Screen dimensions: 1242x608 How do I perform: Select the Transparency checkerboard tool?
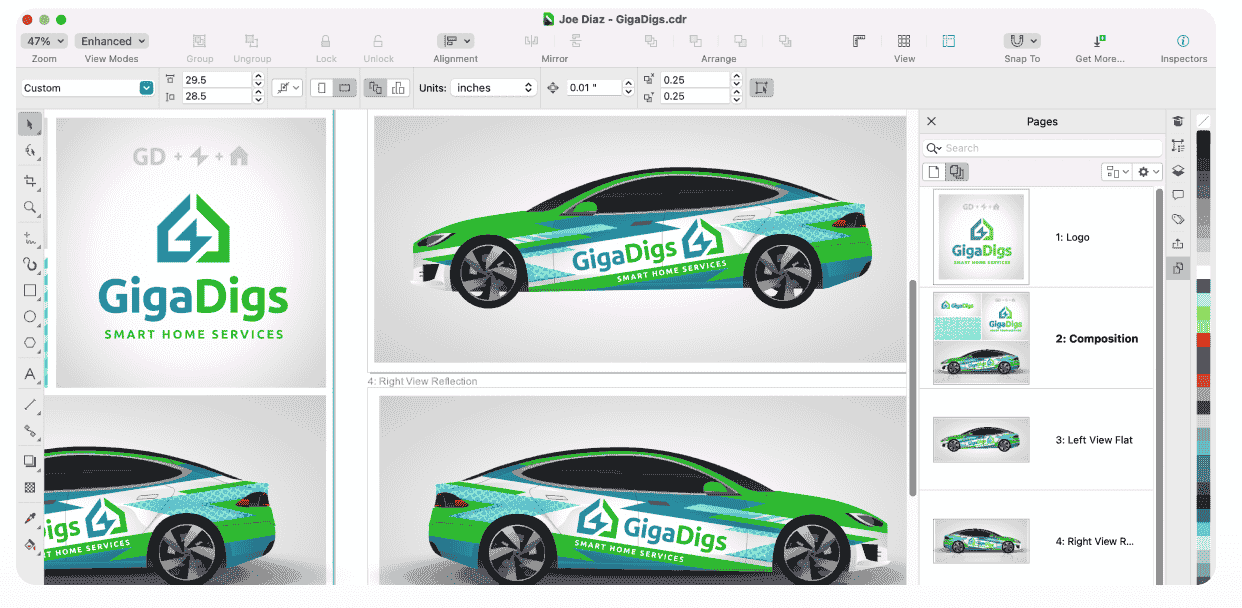coord(30,487)
